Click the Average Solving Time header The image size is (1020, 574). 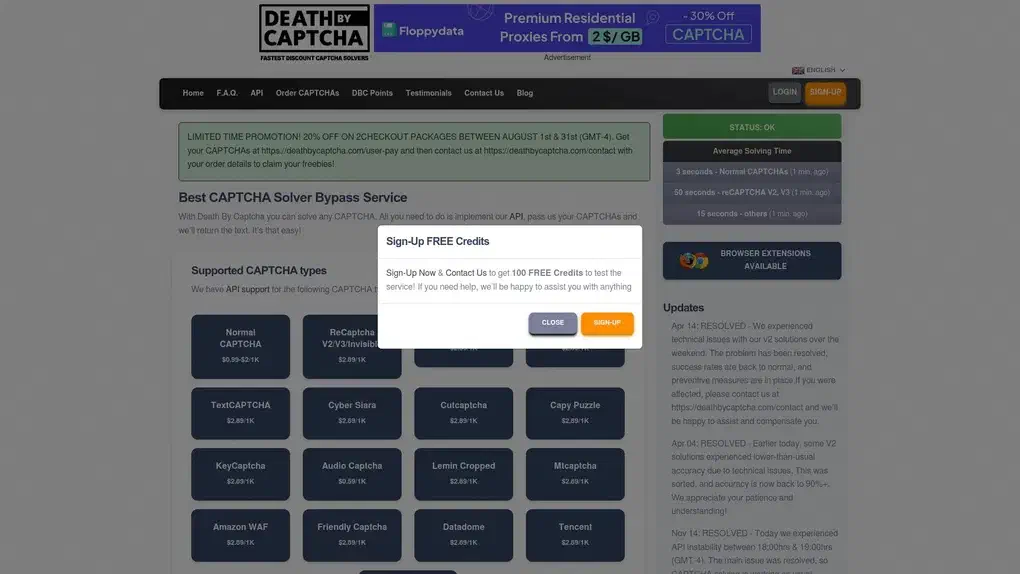752,151
